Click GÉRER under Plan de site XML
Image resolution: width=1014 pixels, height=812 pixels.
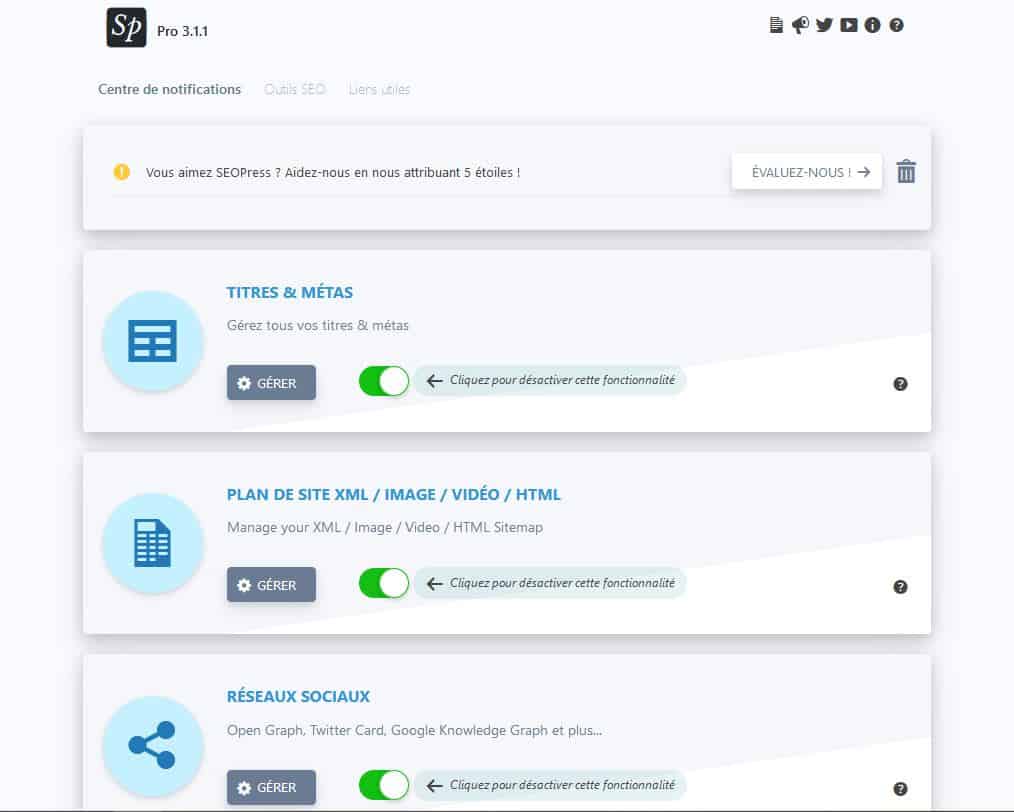(272, 584)
